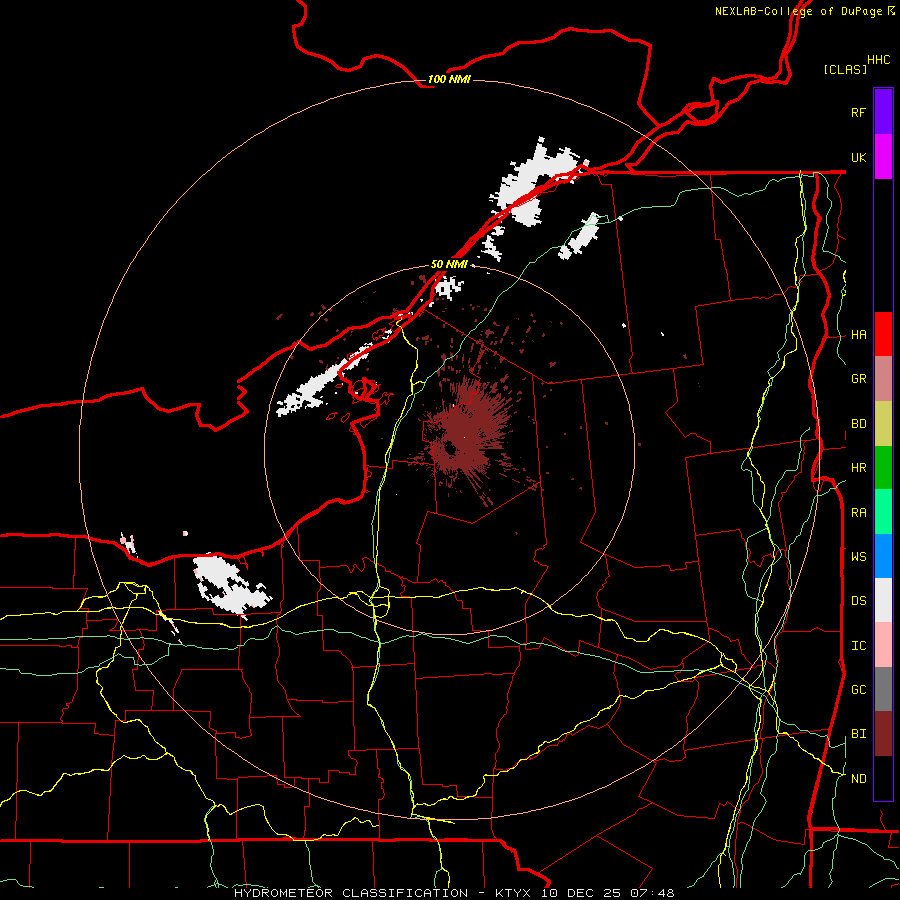Click the GR legend label
This screenshot has width=900, height=900.
pos(859,379)
